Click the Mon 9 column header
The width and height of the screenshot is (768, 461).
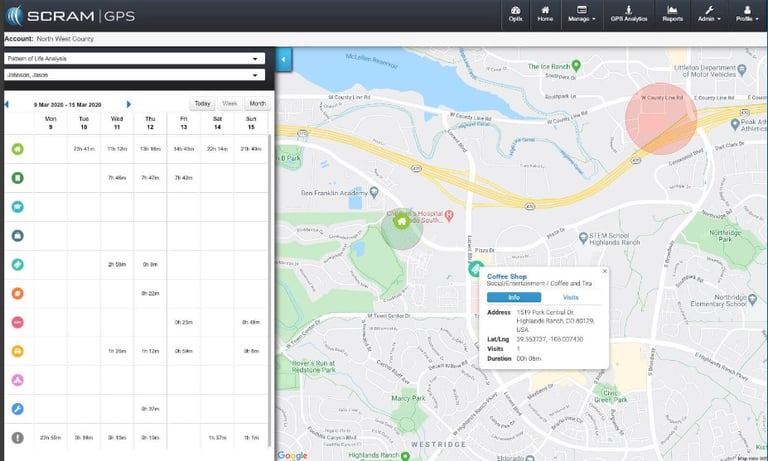[50, 123]
